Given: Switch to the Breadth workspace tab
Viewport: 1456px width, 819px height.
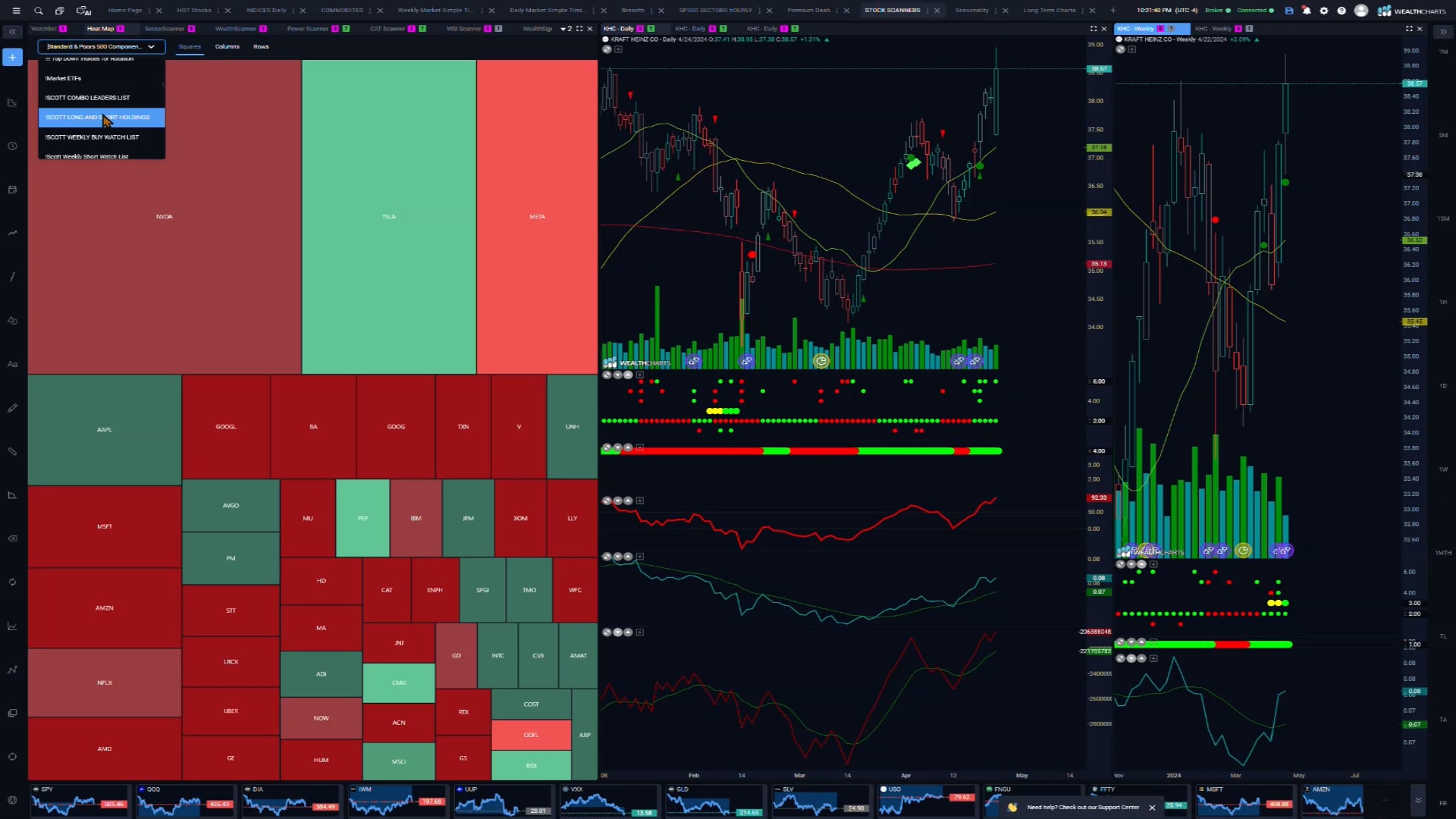Looking at the screenshot, I should coord(632,11).
